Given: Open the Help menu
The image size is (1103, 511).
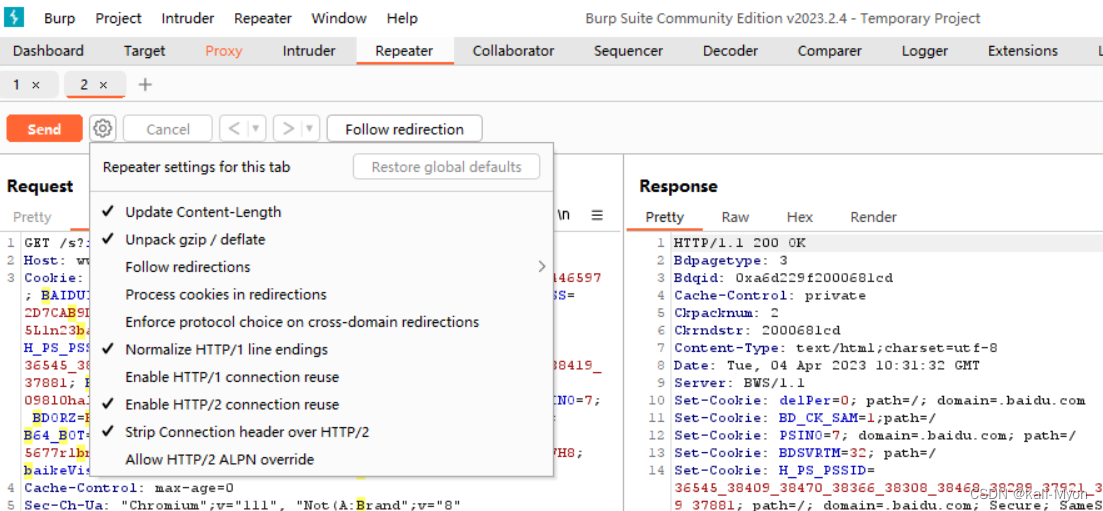Looking at the screenshot, I should [x=402, y=18].
